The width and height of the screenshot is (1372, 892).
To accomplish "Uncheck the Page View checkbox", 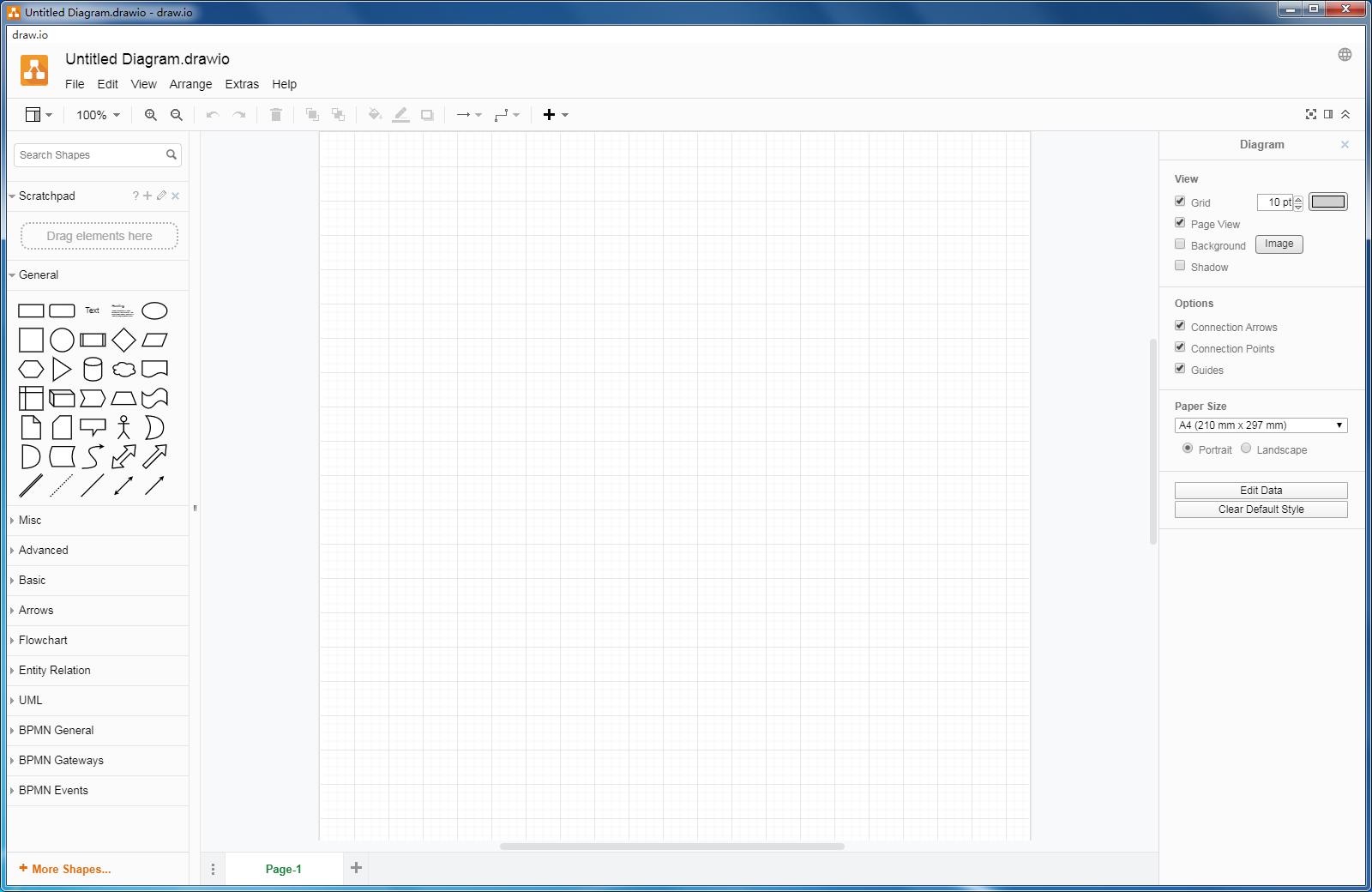I will pyautogui.click(x=1180, y=222).
